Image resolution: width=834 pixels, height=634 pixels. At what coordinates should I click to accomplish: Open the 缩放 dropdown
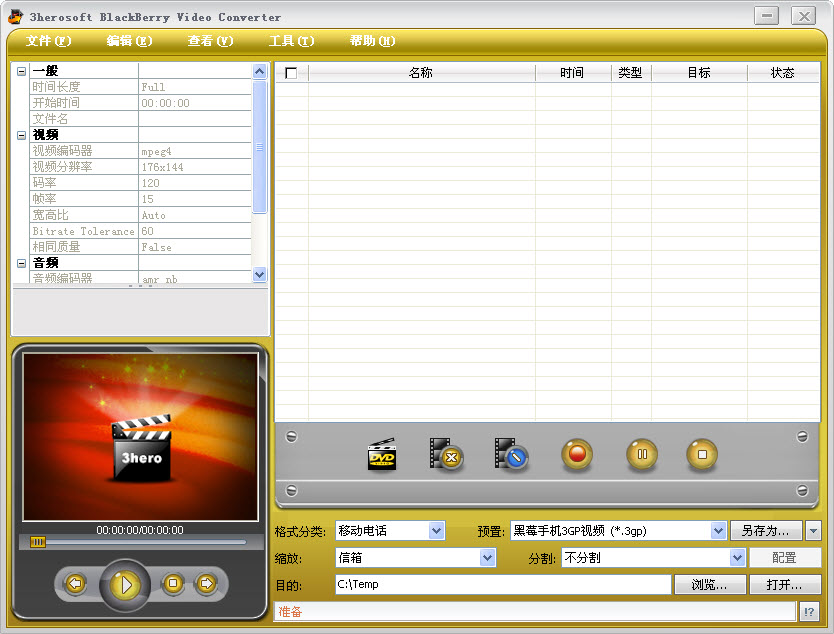(x=488, y=557)
